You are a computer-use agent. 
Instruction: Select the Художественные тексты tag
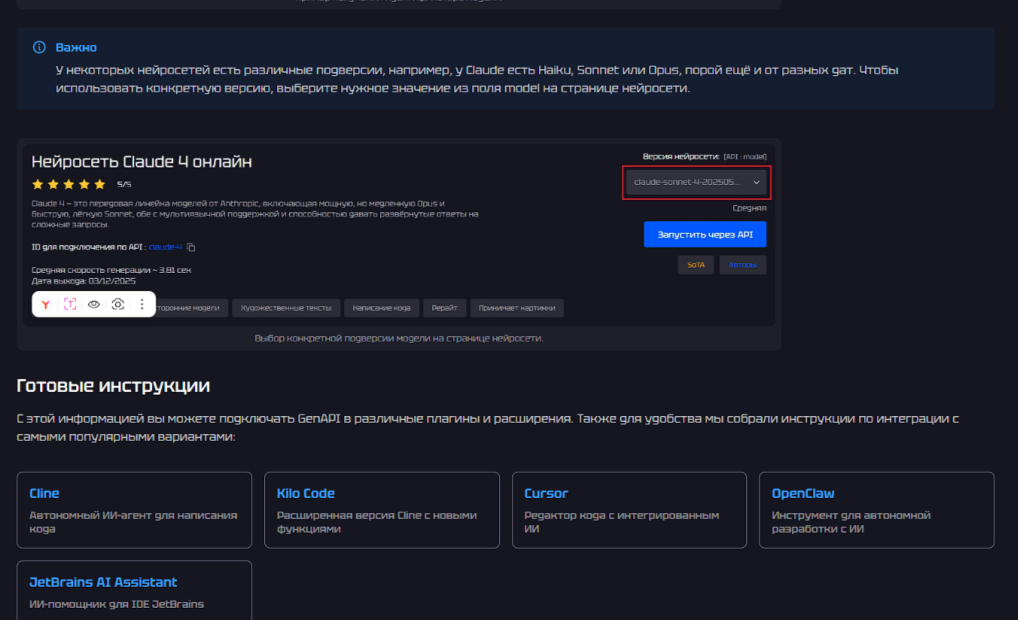(x=286, y=308)
